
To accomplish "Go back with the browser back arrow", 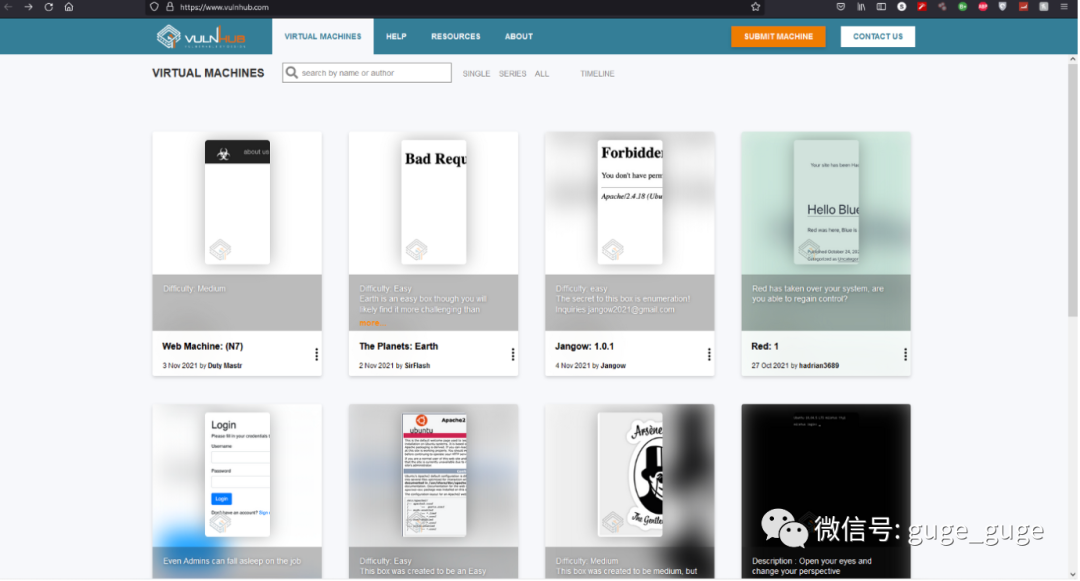I will (8, 7).
